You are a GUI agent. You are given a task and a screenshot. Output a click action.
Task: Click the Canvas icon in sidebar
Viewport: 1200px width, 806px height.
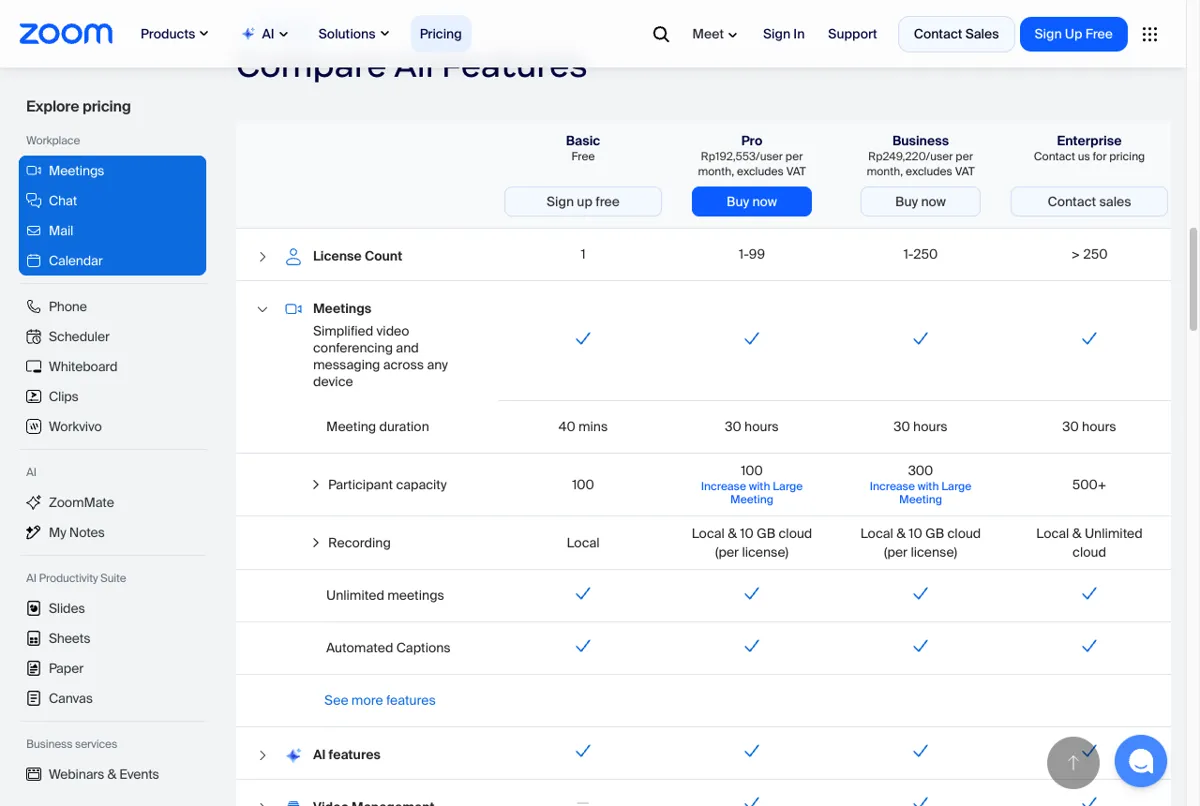coord(34,699)
